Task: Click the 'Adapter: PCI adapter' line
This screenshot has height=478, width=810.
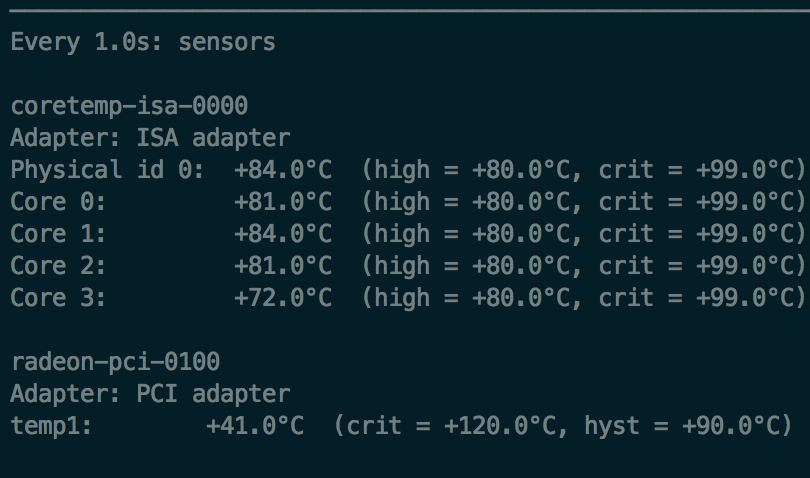Action: click(150, 394)
